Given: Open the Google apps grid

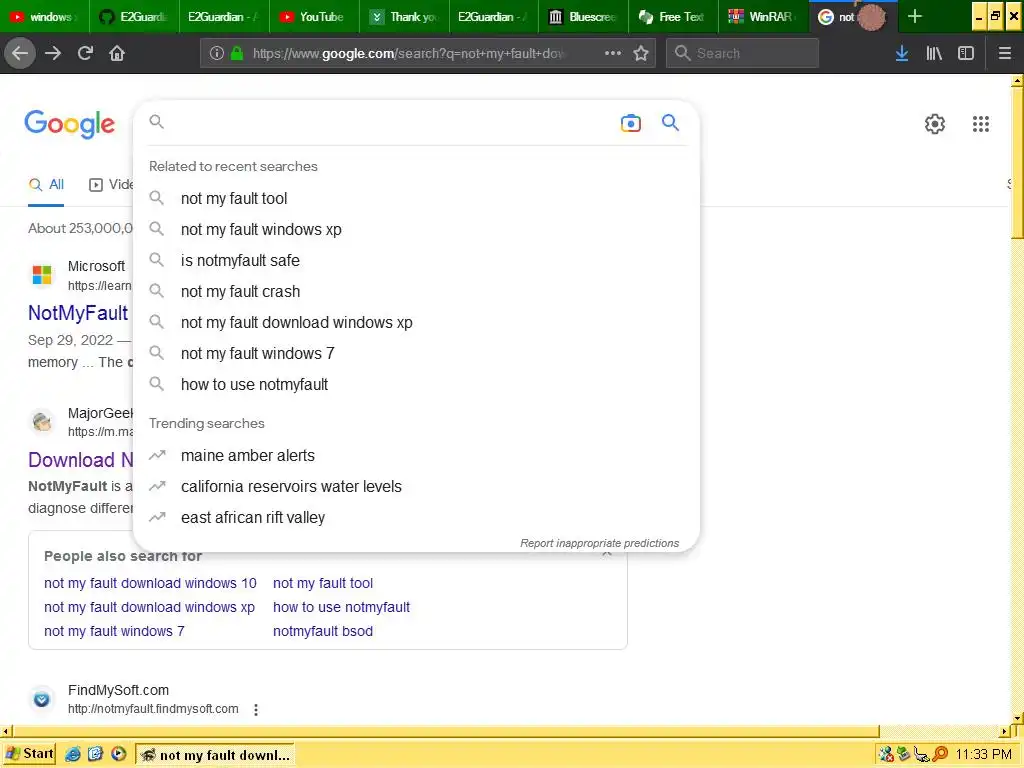Looking at the screenshot, I should [981, 123].
